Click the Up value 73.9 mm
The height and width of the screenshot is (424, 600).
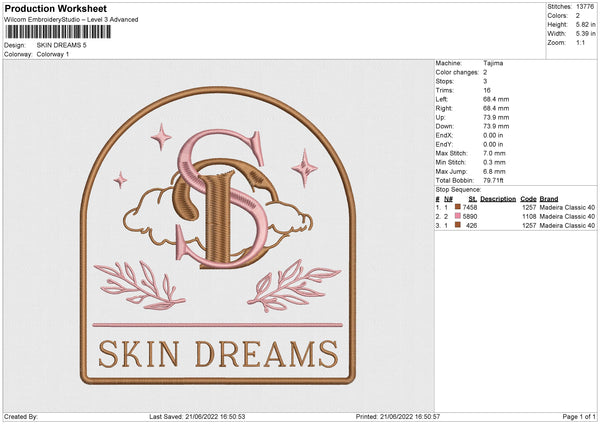(x=496, y=117)
